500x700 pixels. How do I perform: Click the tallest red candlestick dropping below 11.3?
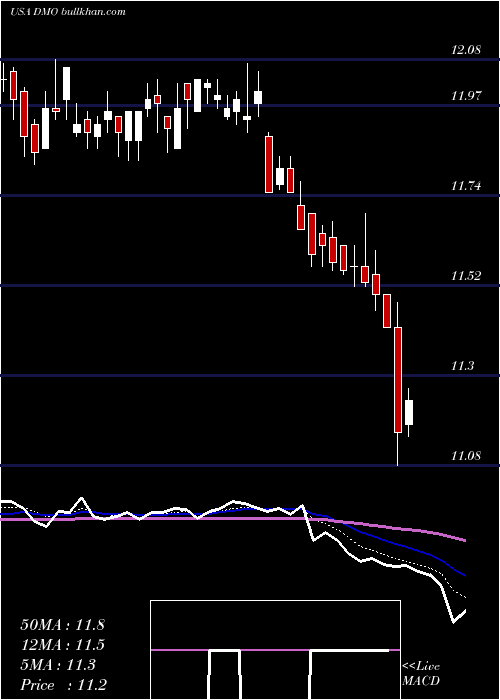tap(397, 380)
